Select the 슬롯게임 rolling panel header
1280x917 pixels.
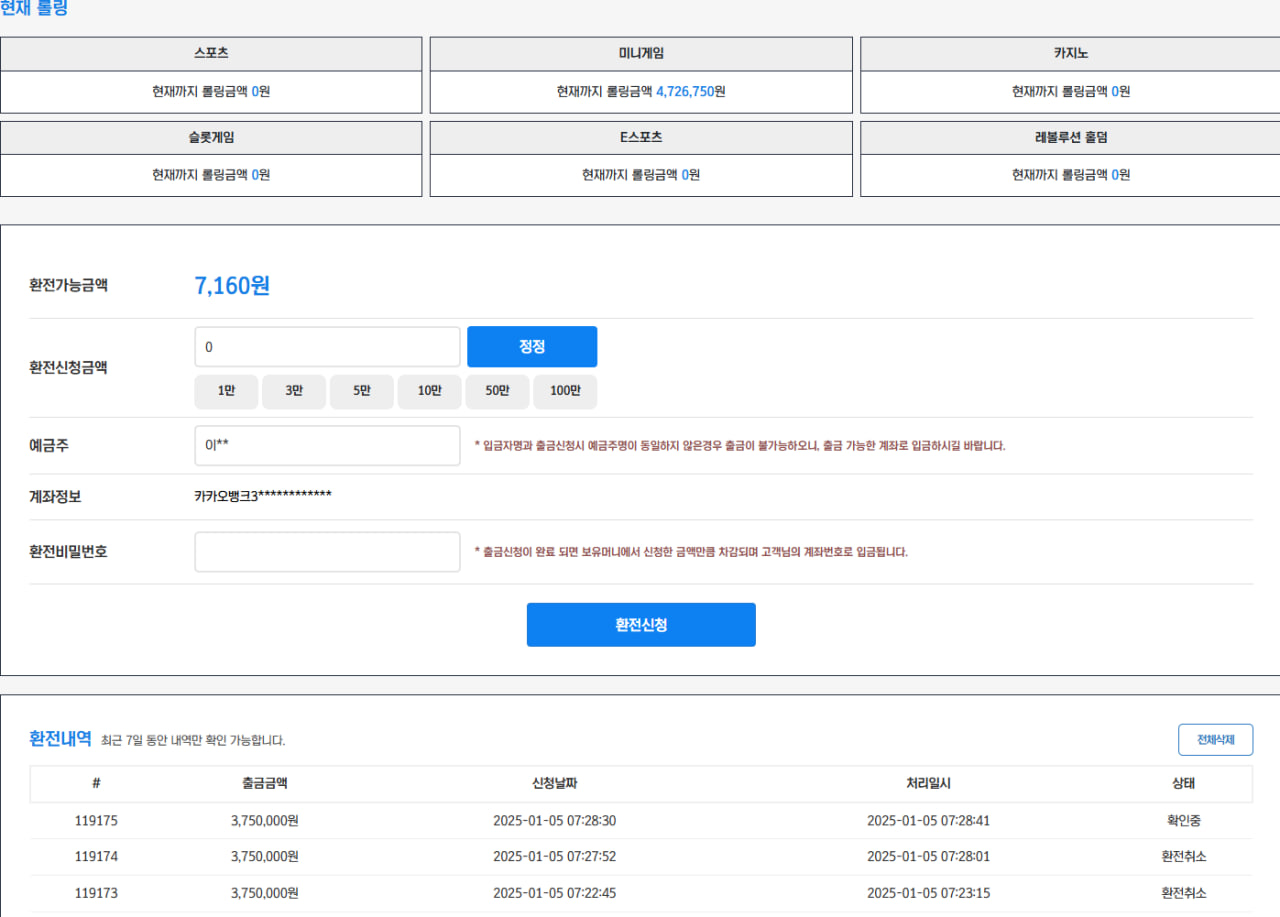pyautogui.click(x=211, y=138)
